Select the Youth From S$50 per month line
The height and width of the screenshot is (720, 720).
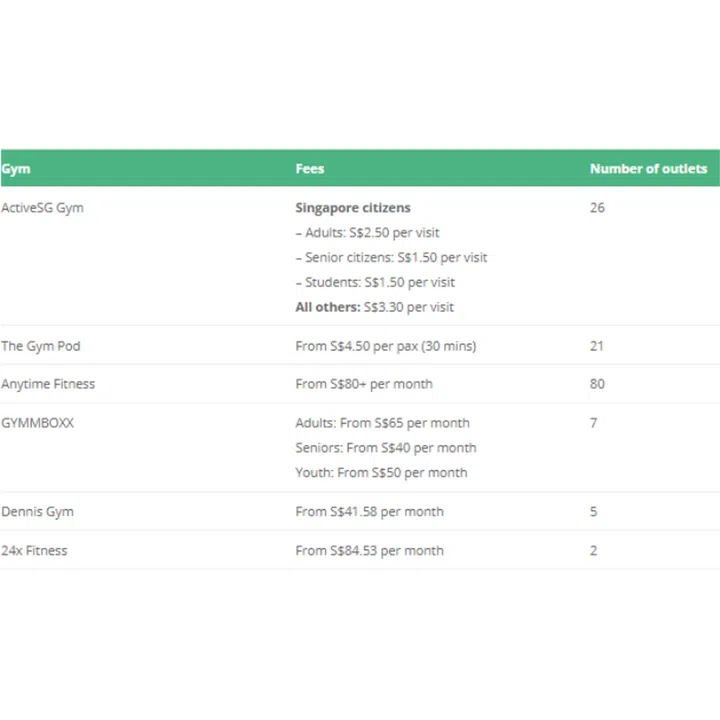[x=381, y=472]
